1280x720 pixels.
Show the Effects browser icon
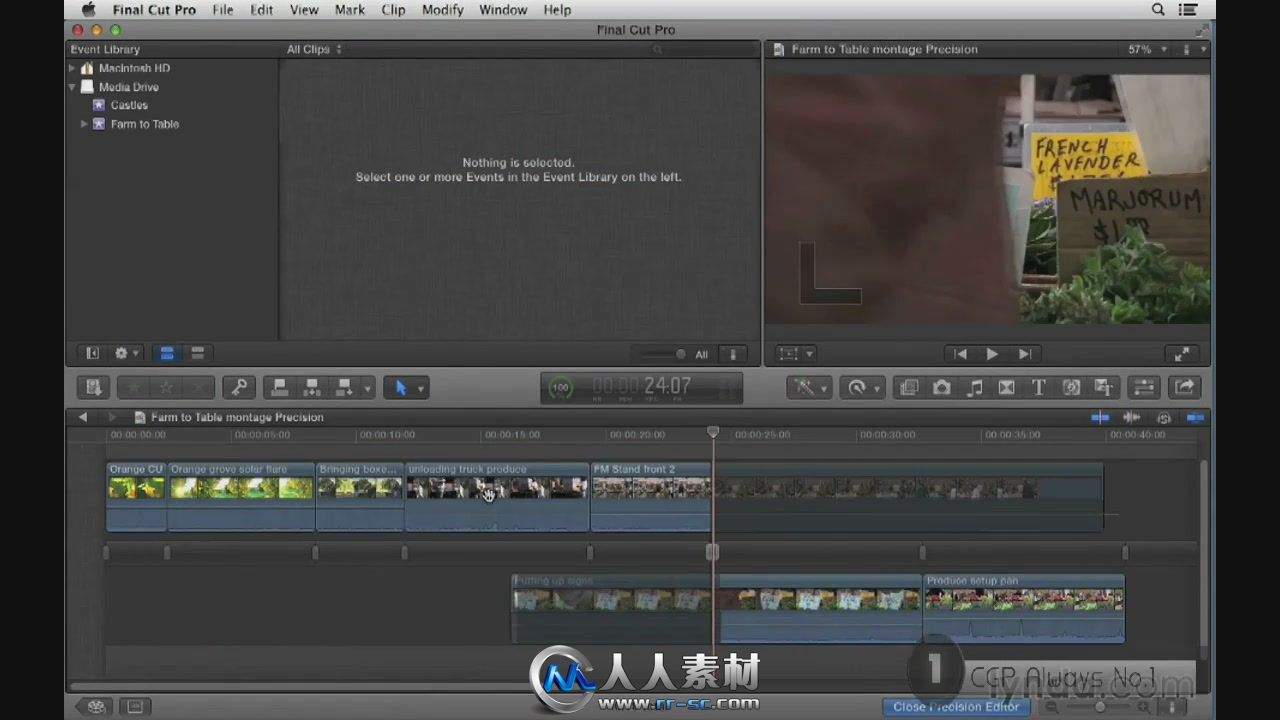coord(908,387)
